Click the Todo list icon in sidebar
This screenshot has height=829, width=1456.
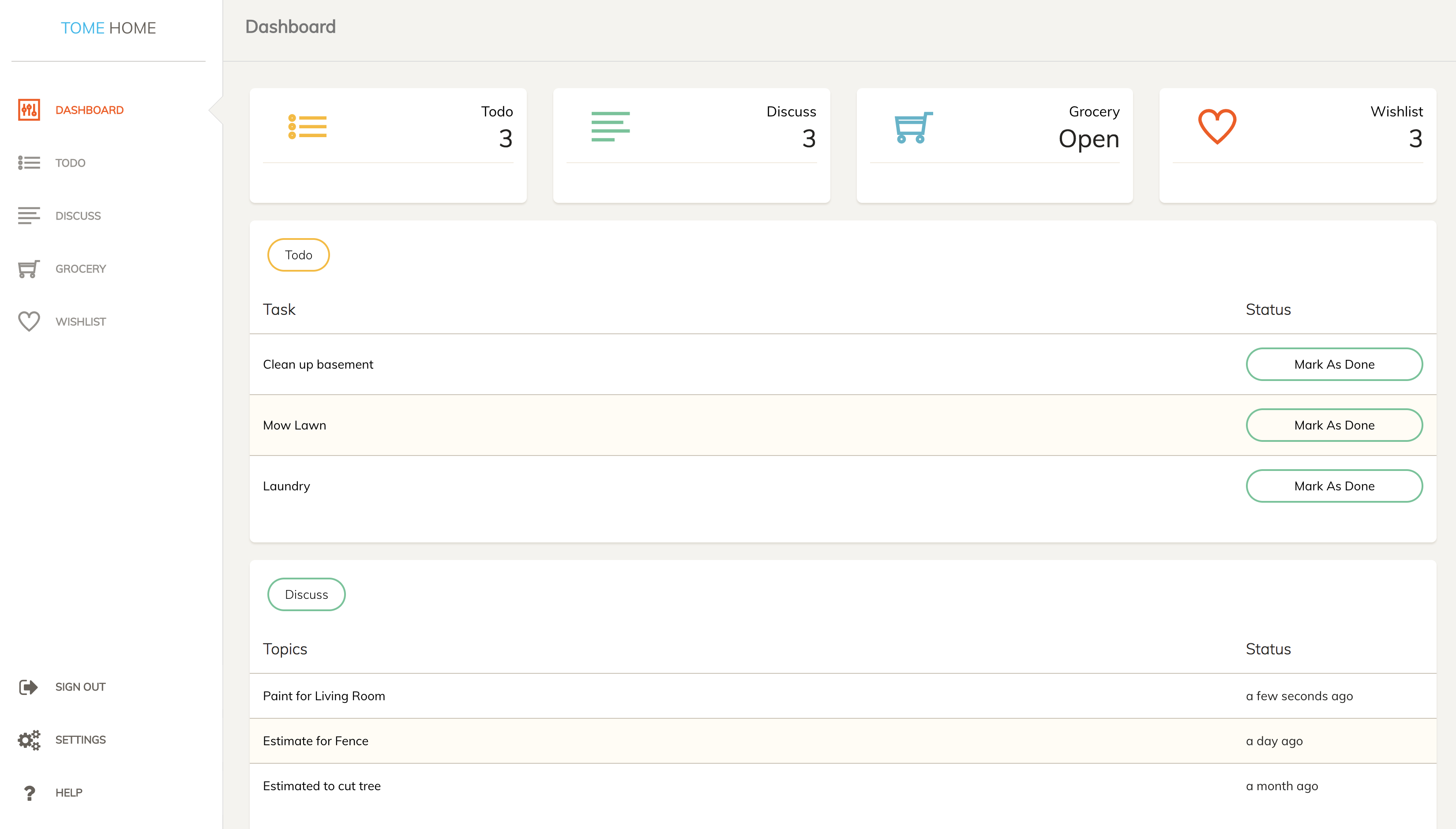pos(29,163)
